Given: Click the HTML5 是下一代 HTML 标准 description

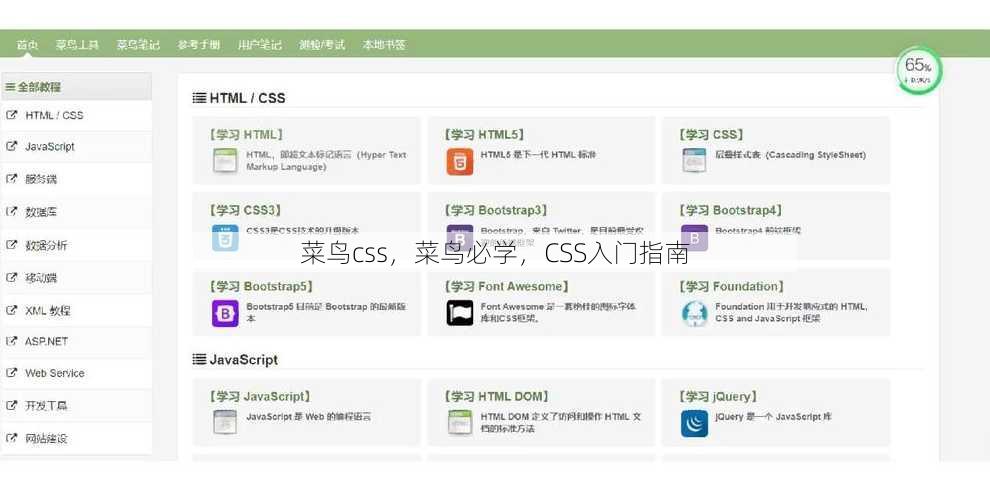Looking at the screenshot, I should click(539, 155).
